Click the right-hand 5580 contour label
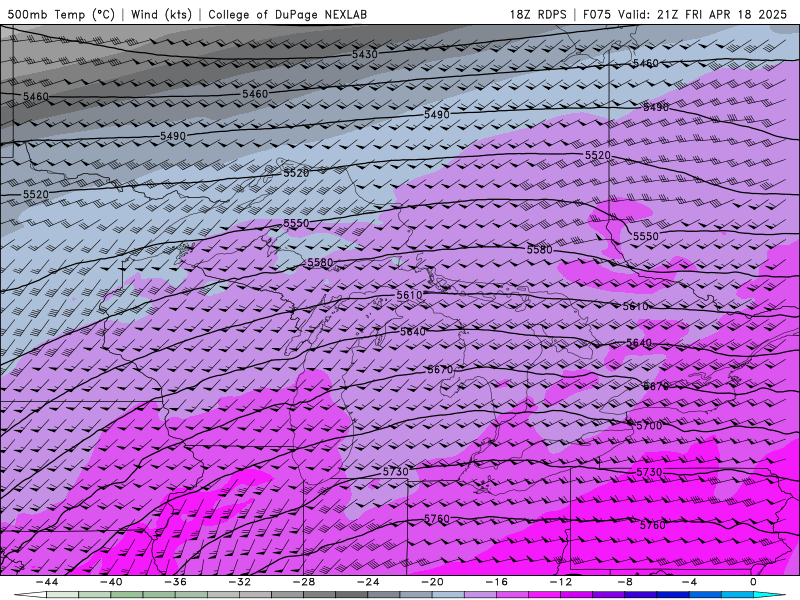Viewport: 800px width, 600px height. click(539, 249)
